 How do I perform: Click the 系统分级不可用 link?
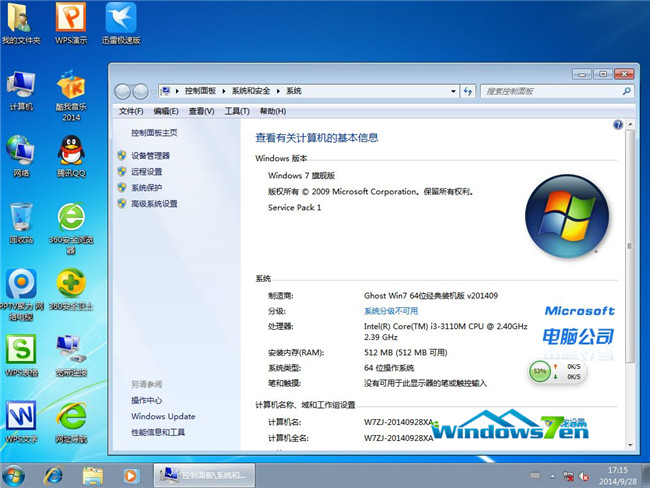pos(391,311)
